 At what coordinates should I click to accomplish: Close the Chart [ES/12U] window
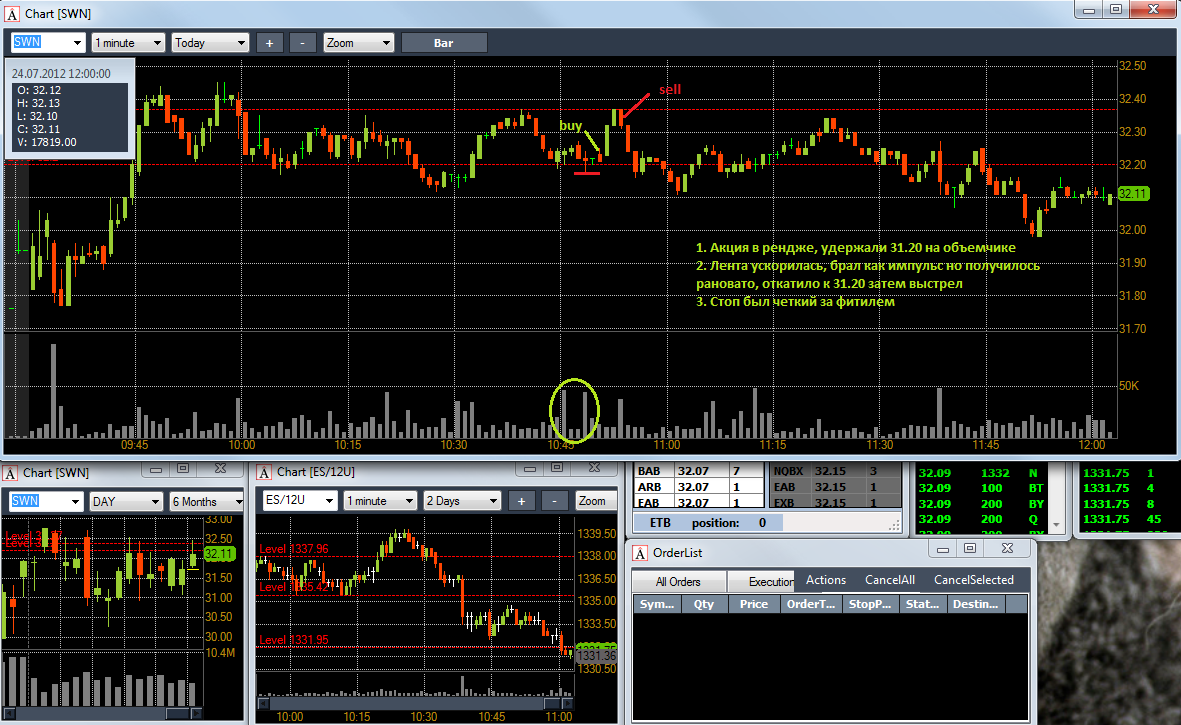594,468
